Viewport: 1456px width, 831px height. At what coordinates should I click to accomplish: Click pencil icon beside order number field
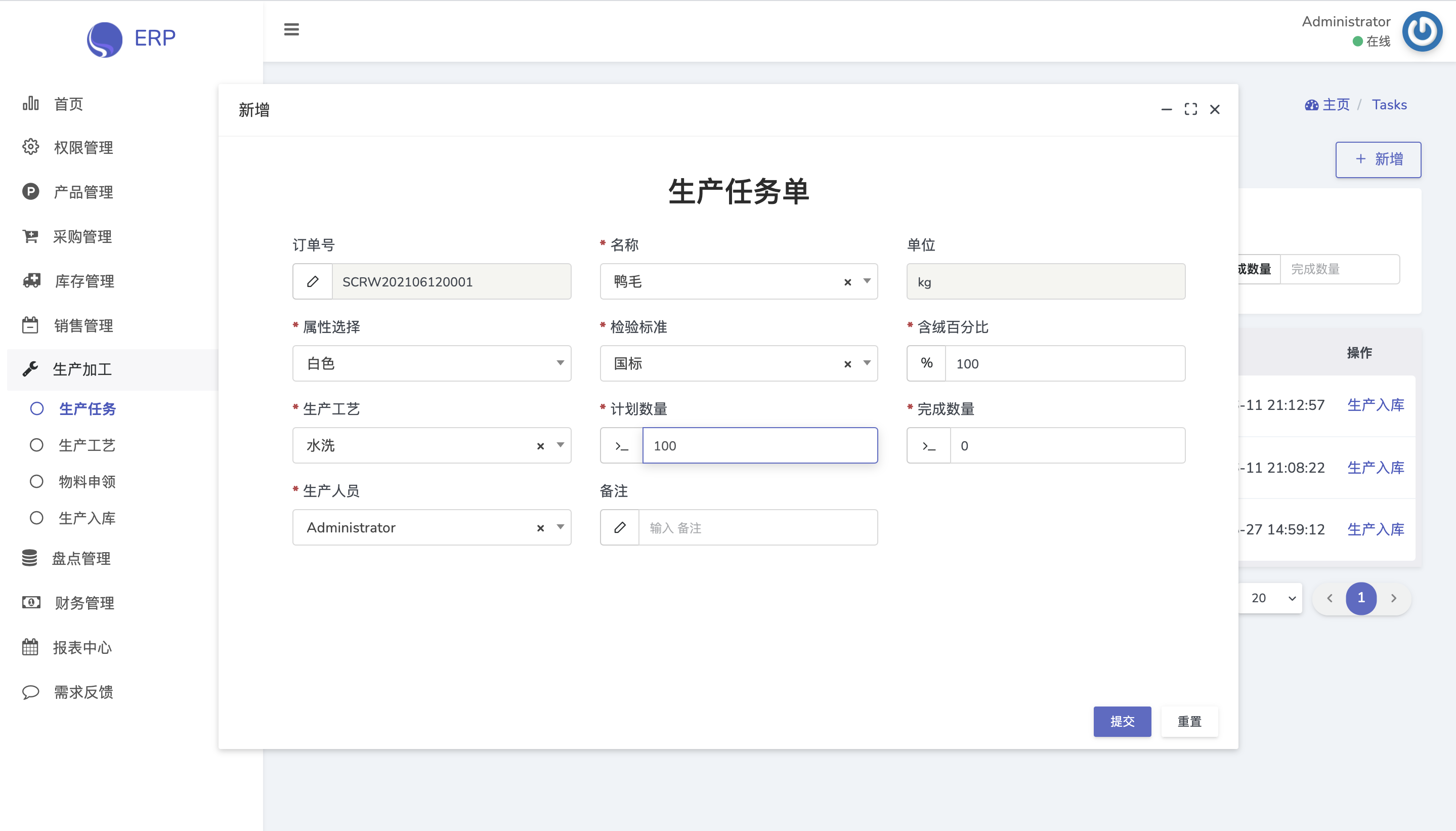pyautogui.click(x=313, y=281)
